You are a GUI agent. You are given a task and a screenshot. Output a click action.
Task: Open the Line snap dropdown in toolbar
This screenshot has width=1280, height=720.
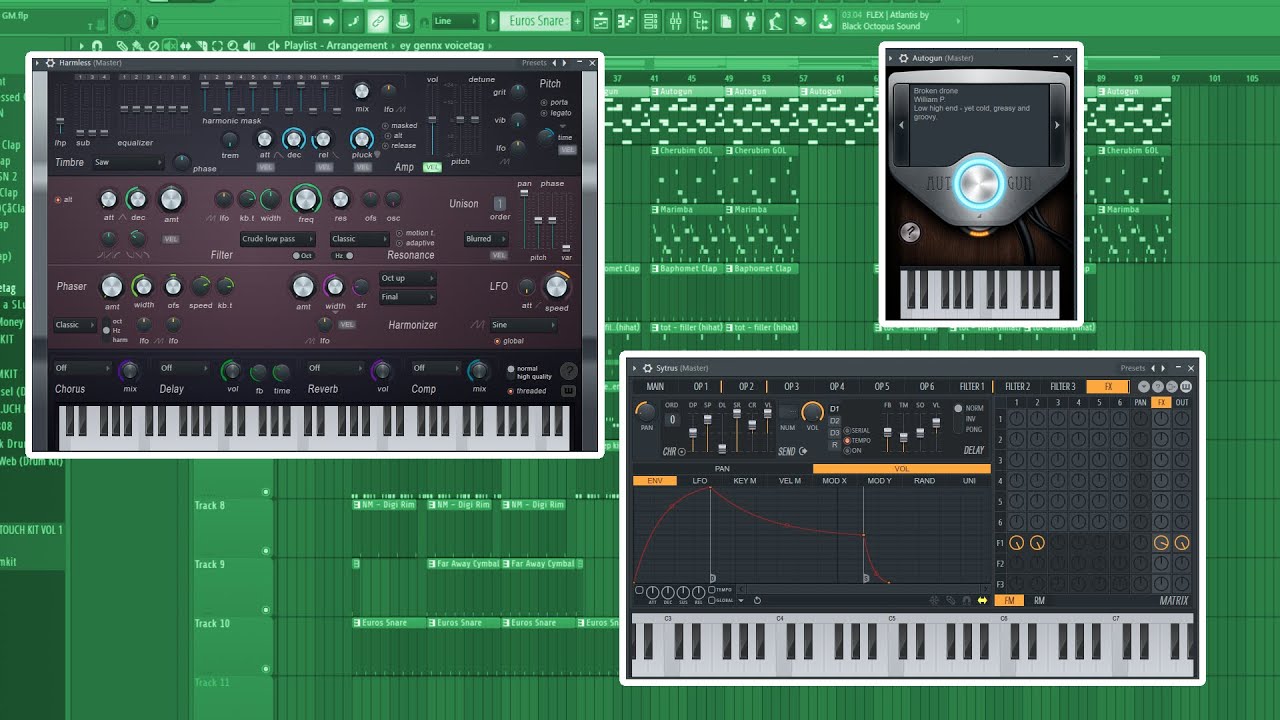[458, 21]
